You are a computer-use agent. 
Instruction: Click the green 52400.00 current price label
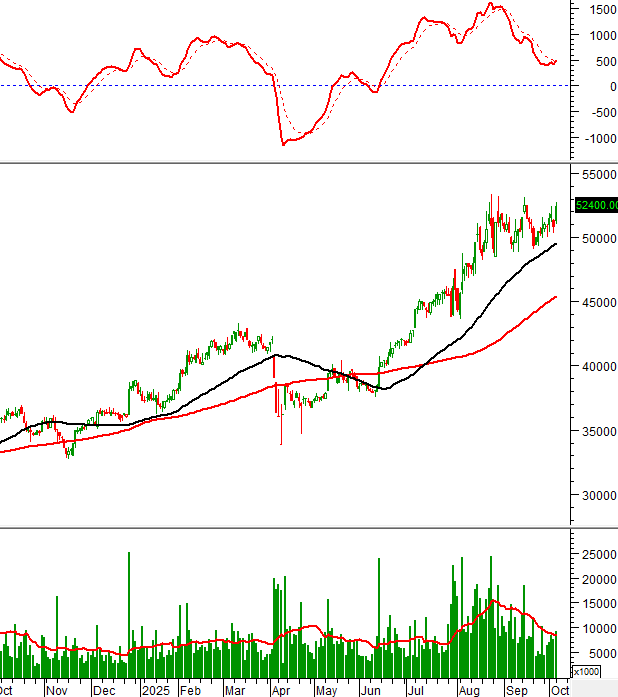(594, 206)
